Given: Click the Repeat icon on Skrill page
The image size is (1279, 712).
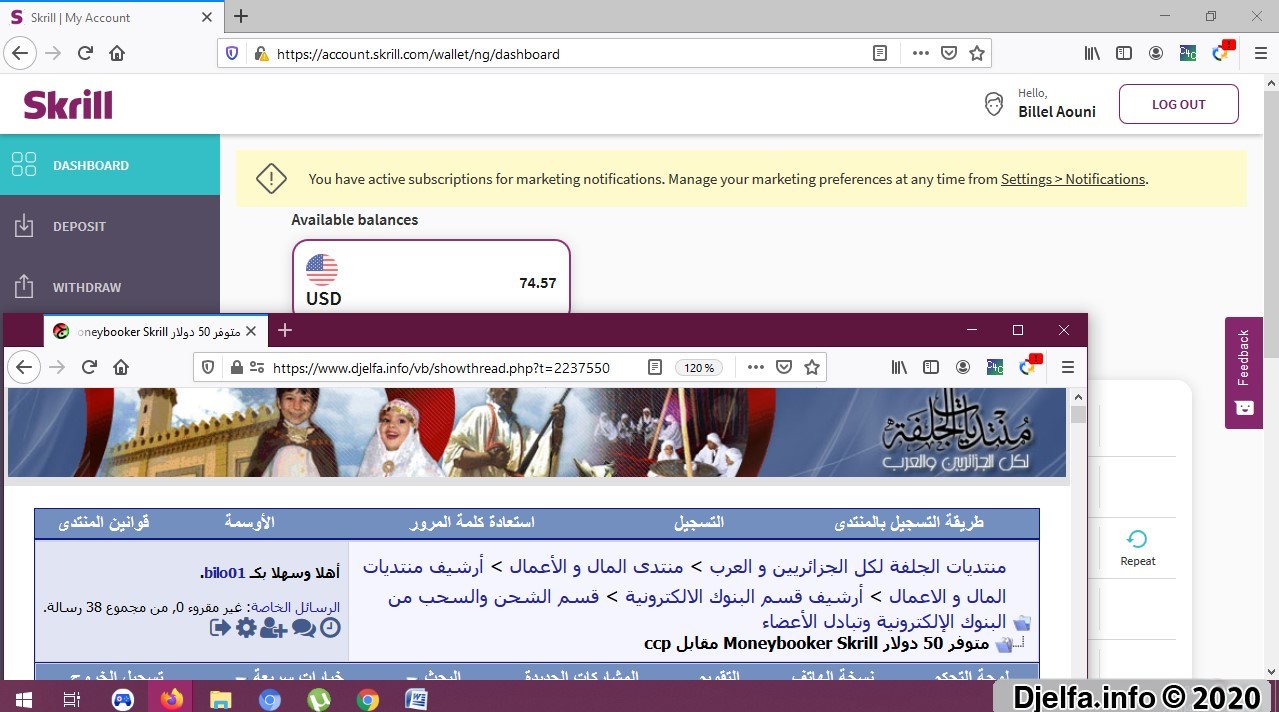Looking at the screenshot, I should [x=1137, y=540].
